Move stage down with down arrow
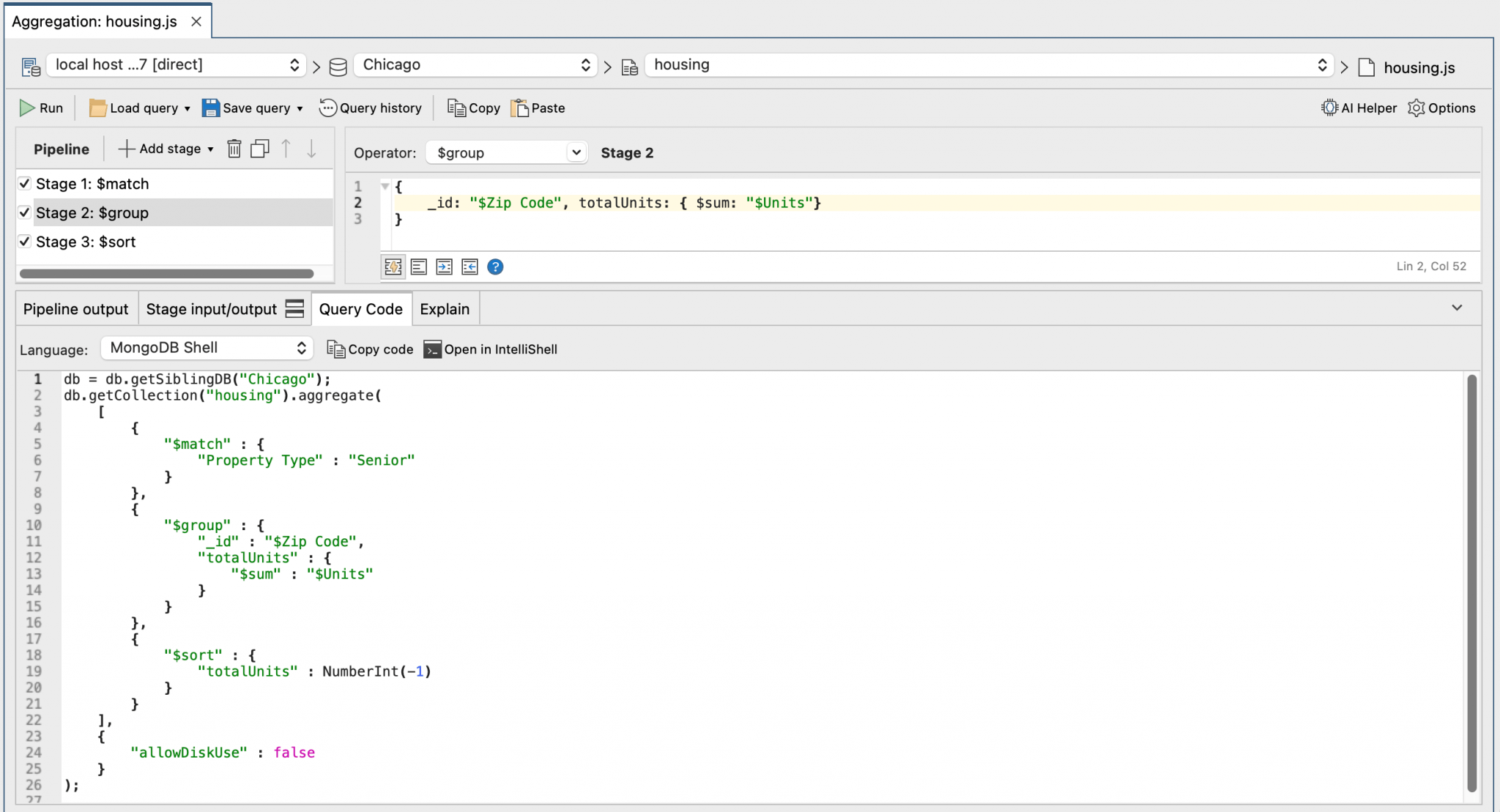The image size is (1500, 812). [x=311, y=149]
